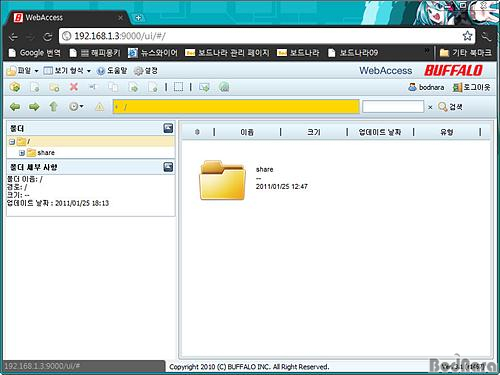Show more bookmarks with the chevron

(427, 51)
